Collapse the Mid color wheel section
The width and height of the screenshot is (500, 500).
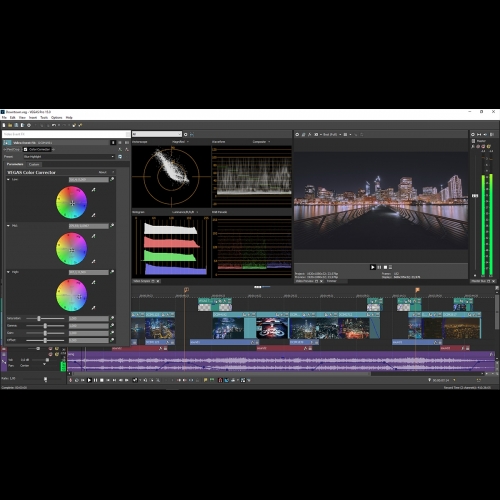(x=8, y=226)
